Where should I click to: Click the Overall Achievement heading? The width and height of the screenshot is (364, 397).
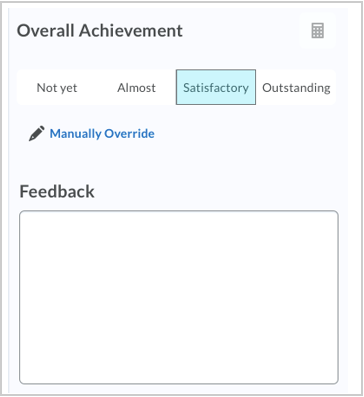[100, 31]
